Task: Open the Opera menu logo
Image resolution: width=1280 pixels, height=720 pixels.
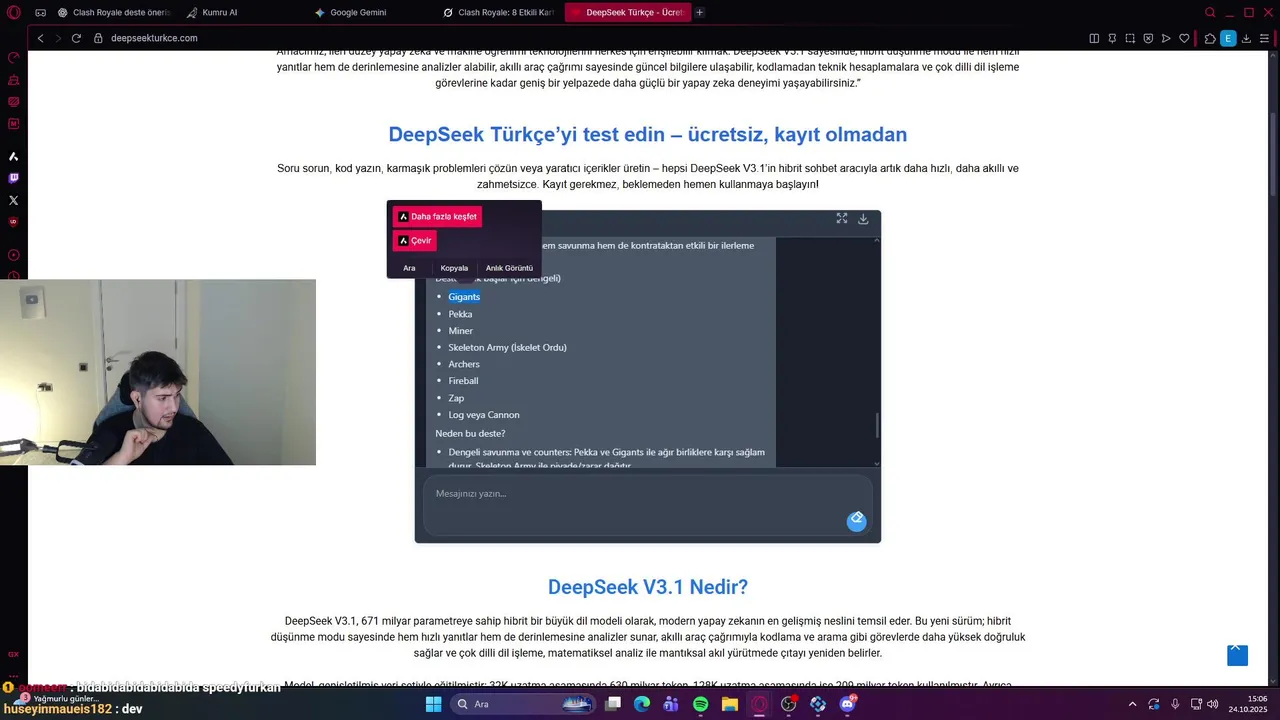Action: (x=13, y=12)
